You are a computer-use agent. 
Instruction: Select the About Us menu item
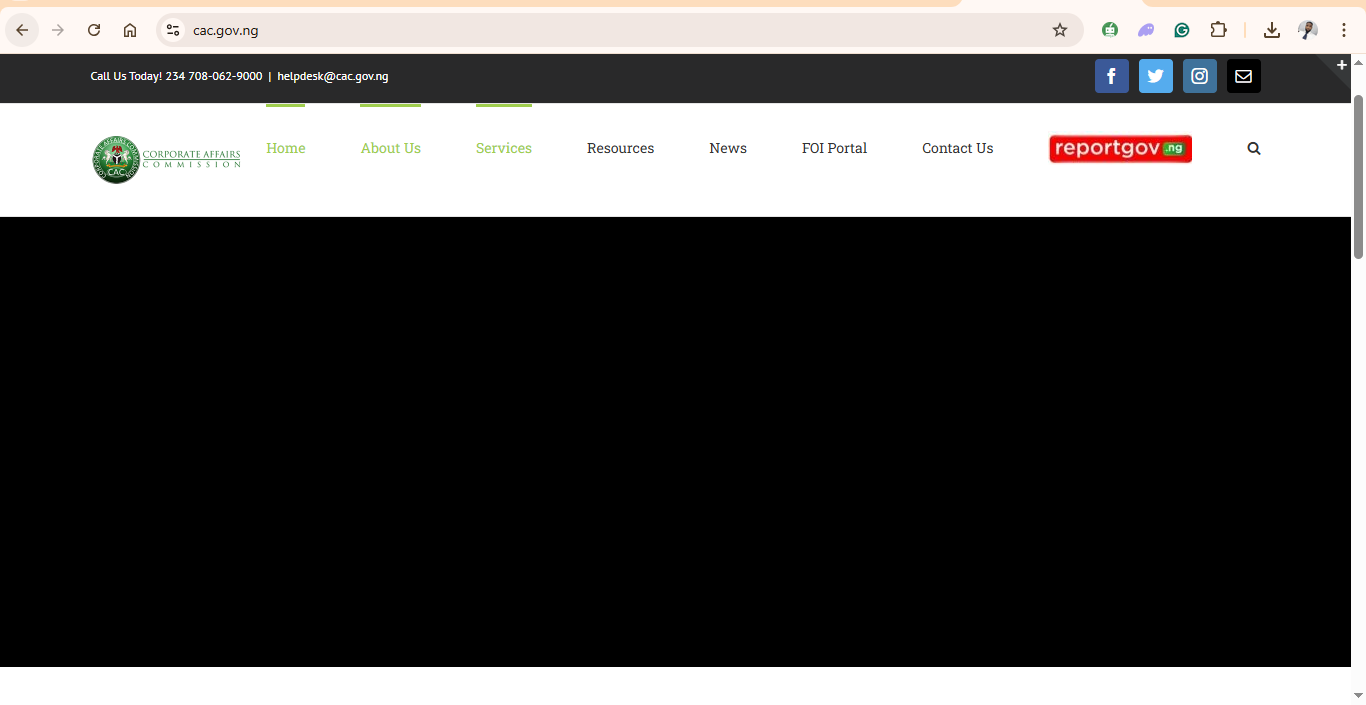point(390,148)
